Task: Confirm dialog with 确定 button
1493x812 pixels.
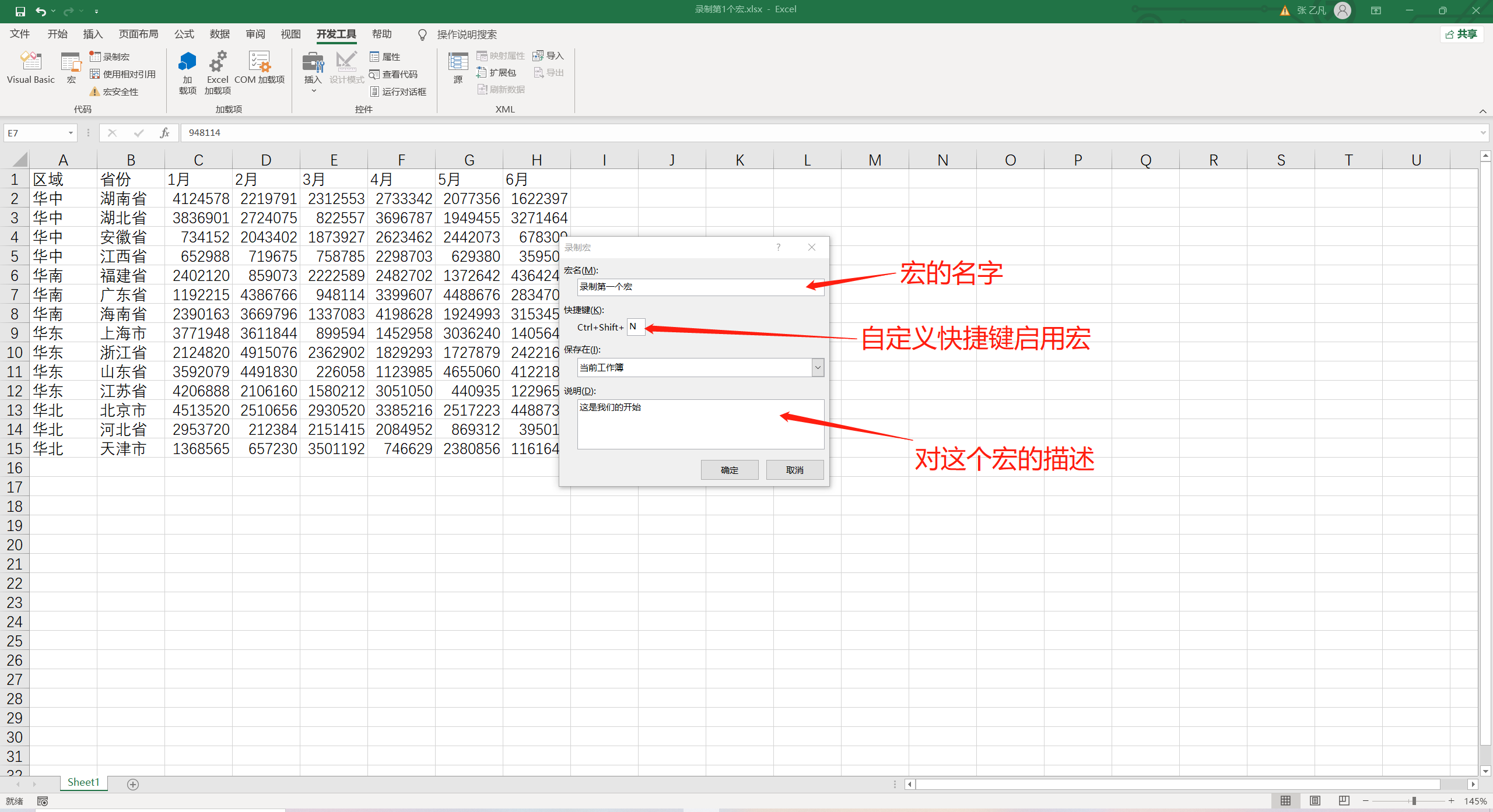Action: [x=729, y=470]
